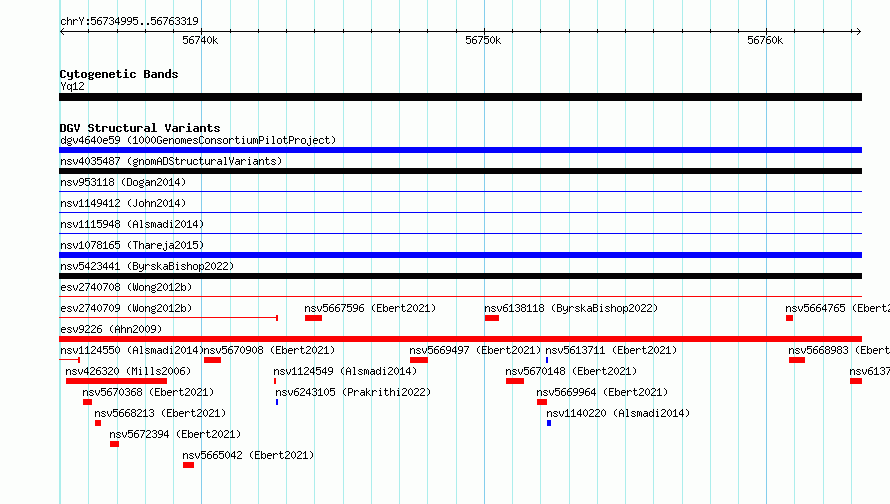Select variant dgv4640e59 (1000GenomesConsortiumPilotProject)
Viewport: 890px width, 504px height.
[198, 140]
